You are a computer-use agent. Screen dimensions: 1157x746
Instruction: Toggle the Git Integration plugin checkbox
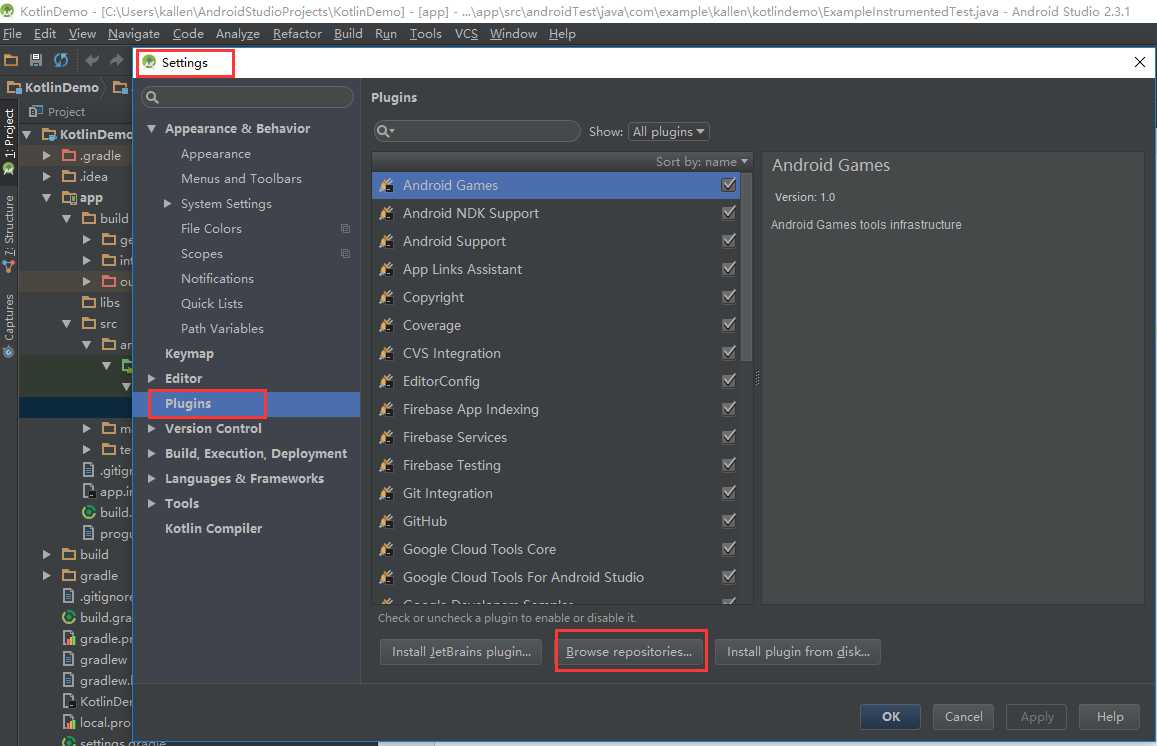click(x=728, y=493)
